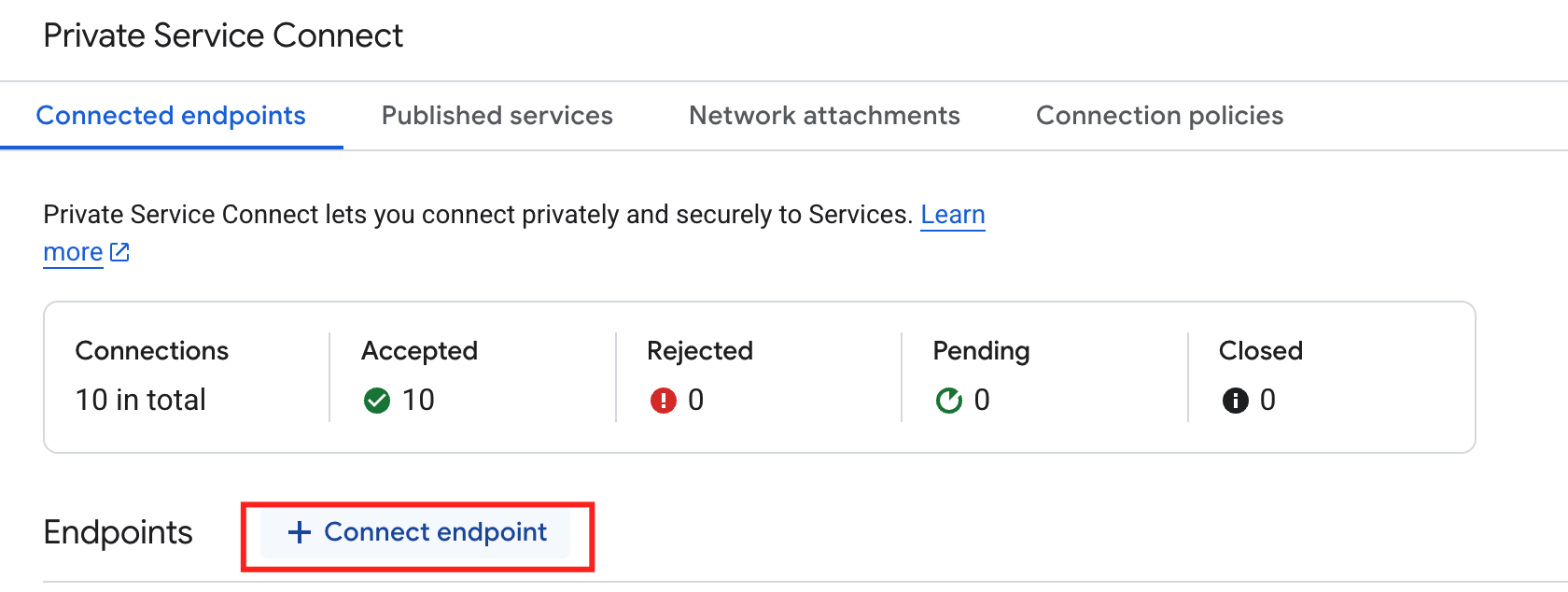The height and width of the screenshot is (592, 1568).
Task: Click the Private Service Connect page title
Action: click(x=222, y=35)
